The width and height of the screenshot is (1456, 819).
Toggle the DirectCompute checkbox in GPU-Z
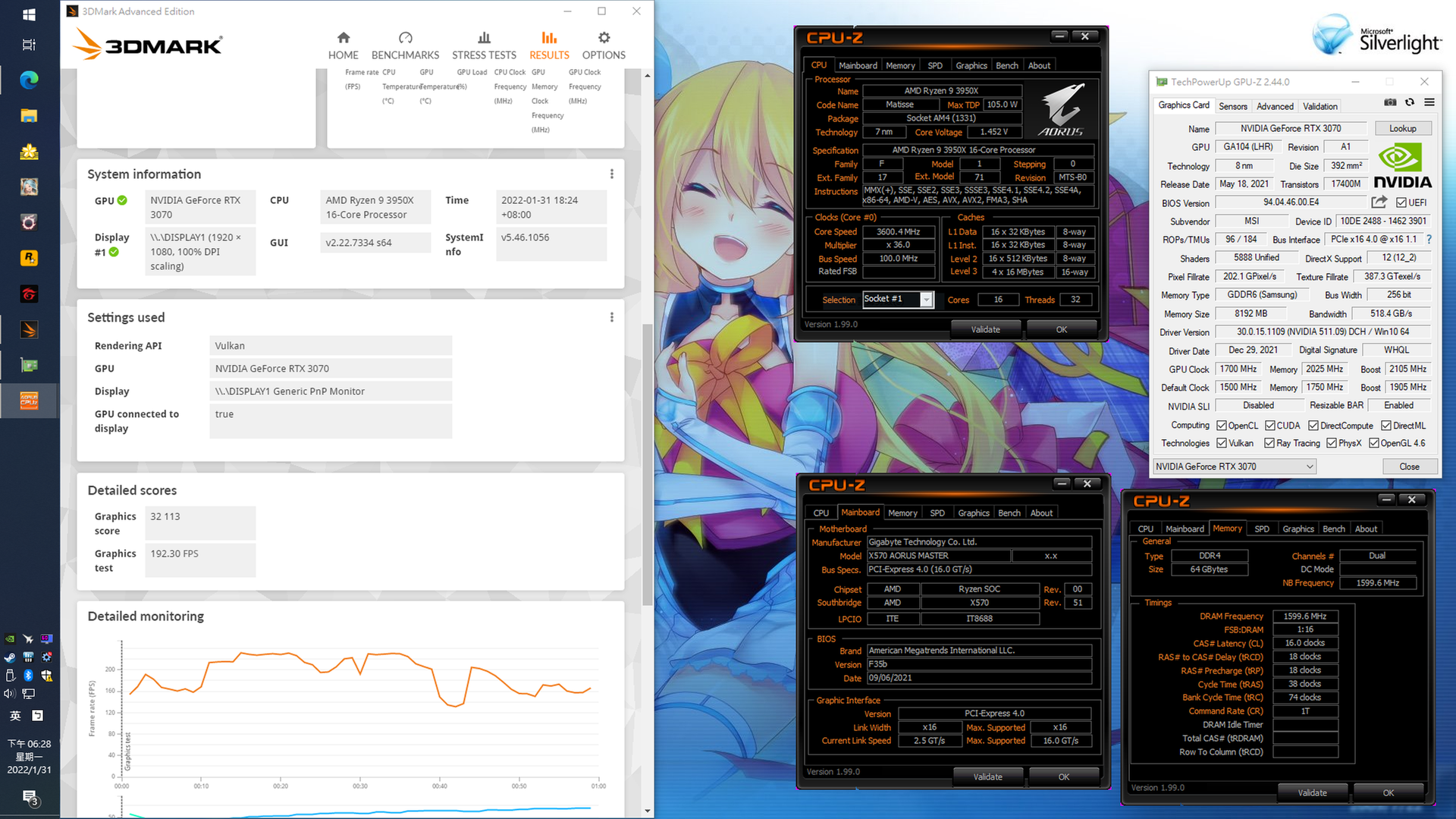(1313, 425)
